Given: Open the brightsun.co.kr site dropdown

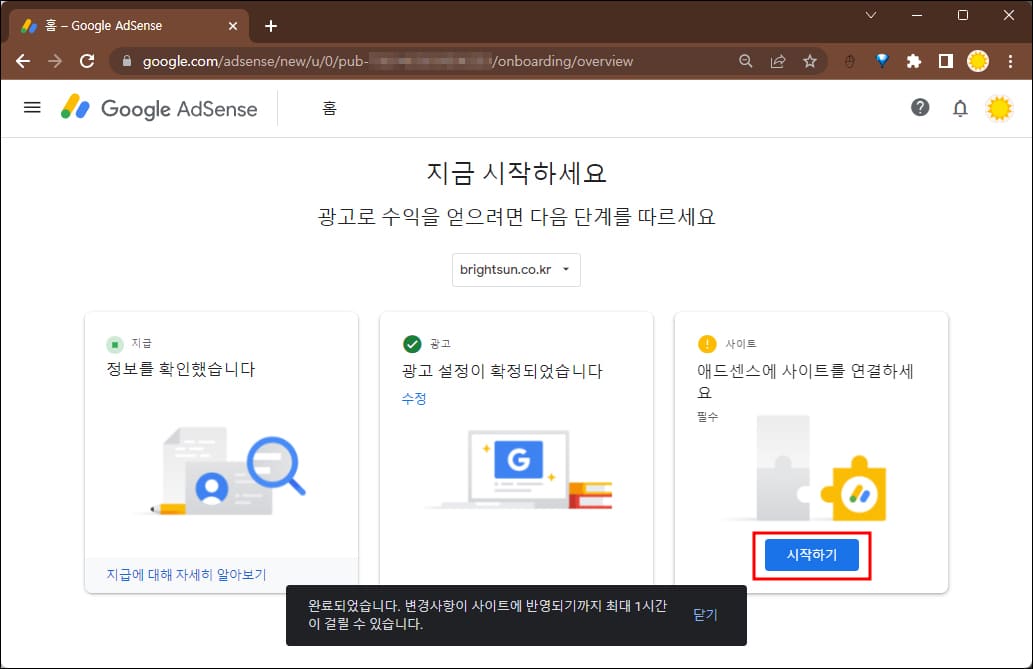Looking at the screenshot, I should tap(516, 270).
